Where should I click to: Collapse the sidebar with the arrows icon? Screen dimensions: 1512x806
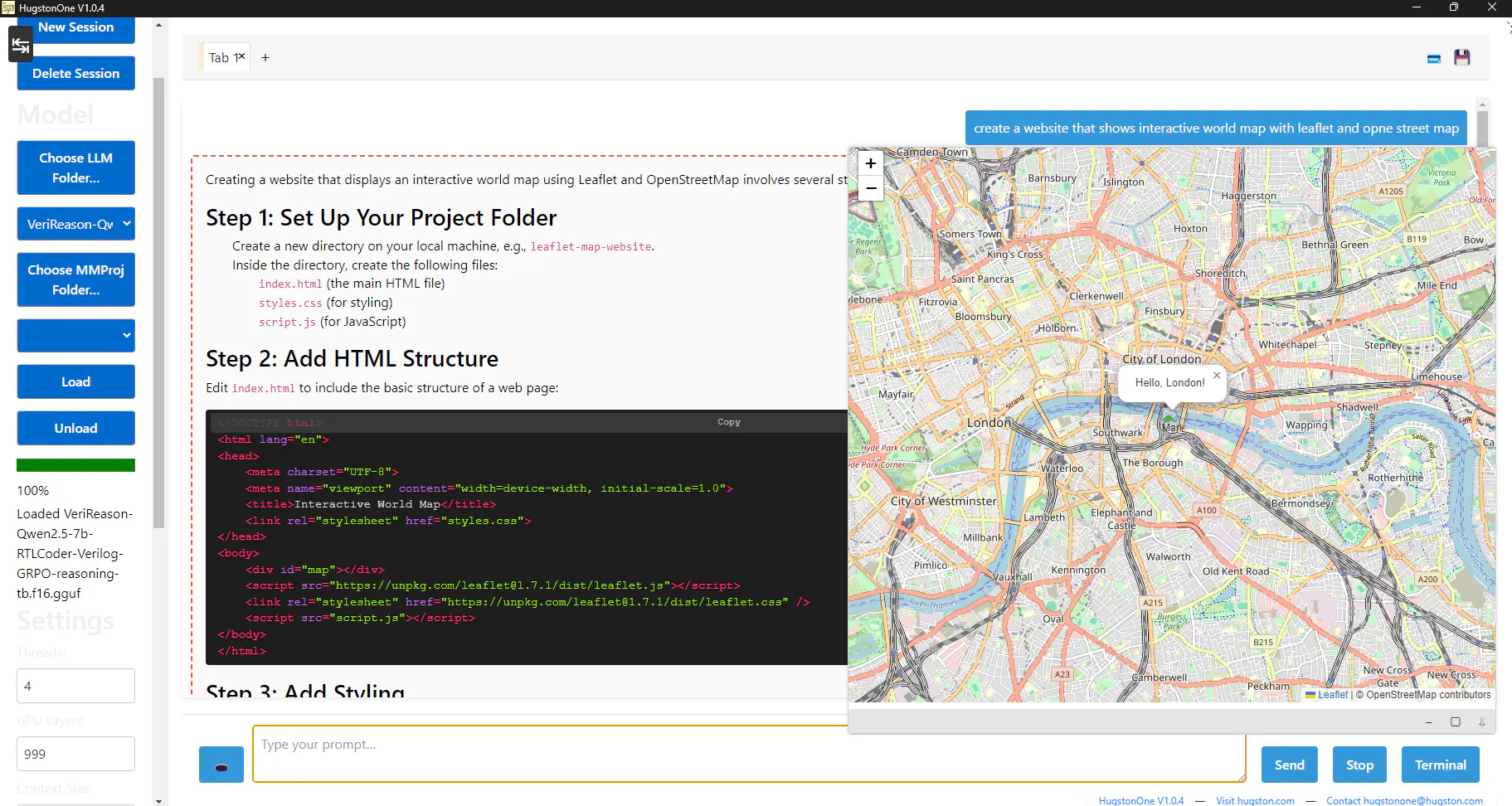[x=21, y=45]
